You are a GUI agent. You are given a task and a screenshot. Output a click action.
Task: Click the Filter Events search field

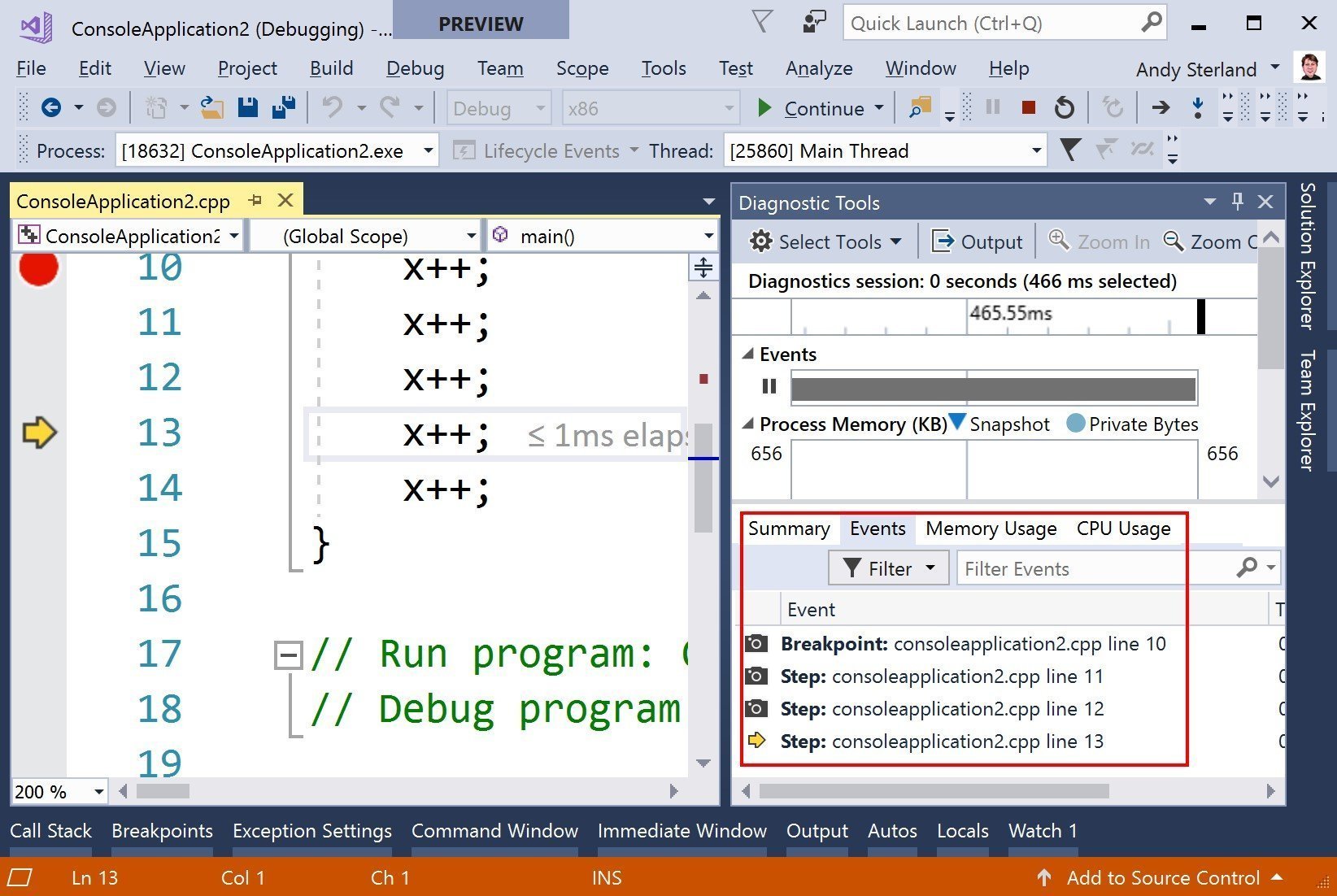coord(1094,569)
